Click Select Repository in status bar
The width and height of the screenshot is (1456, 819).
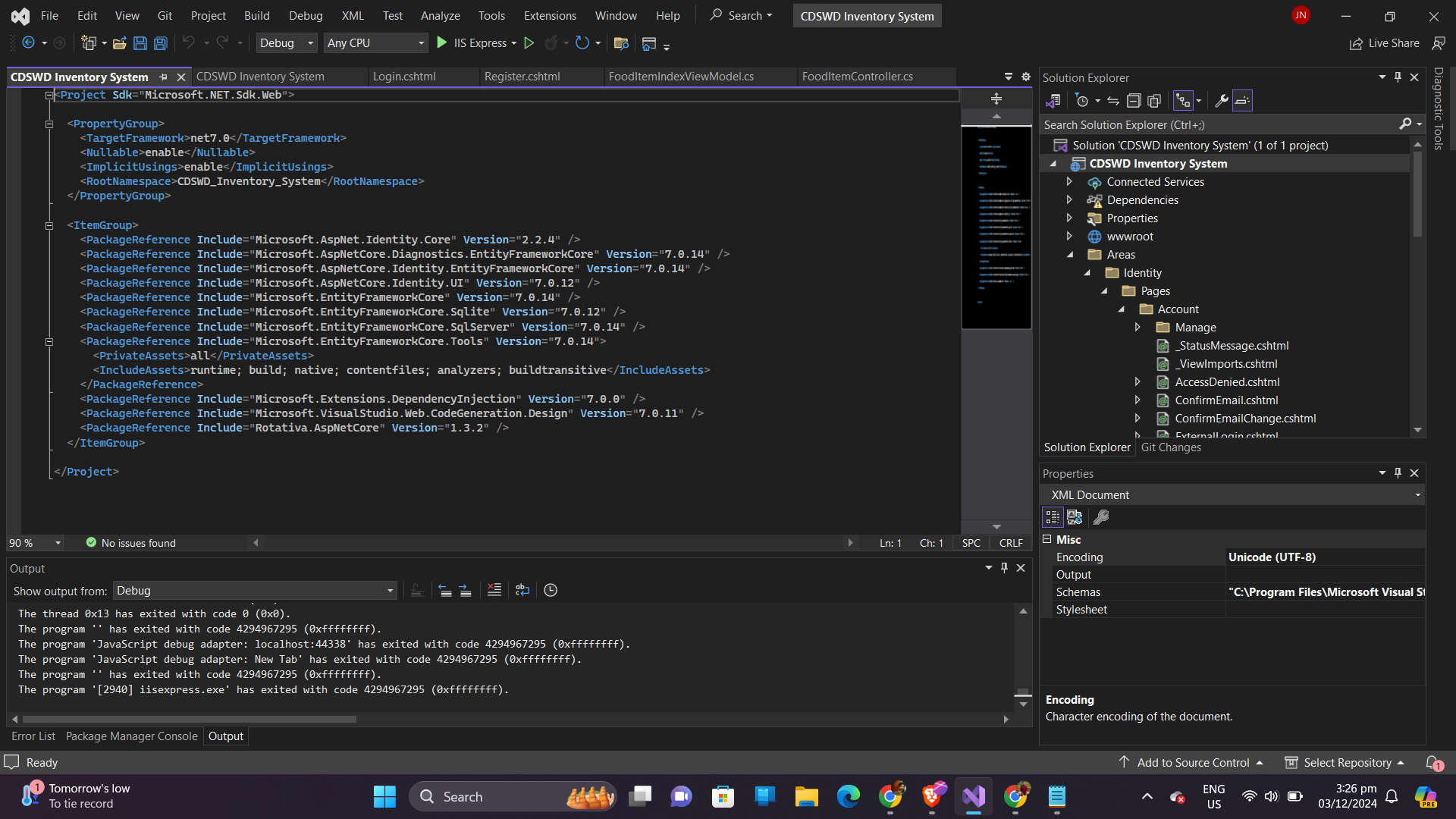pyautogui.click(x=1346, y=762)
